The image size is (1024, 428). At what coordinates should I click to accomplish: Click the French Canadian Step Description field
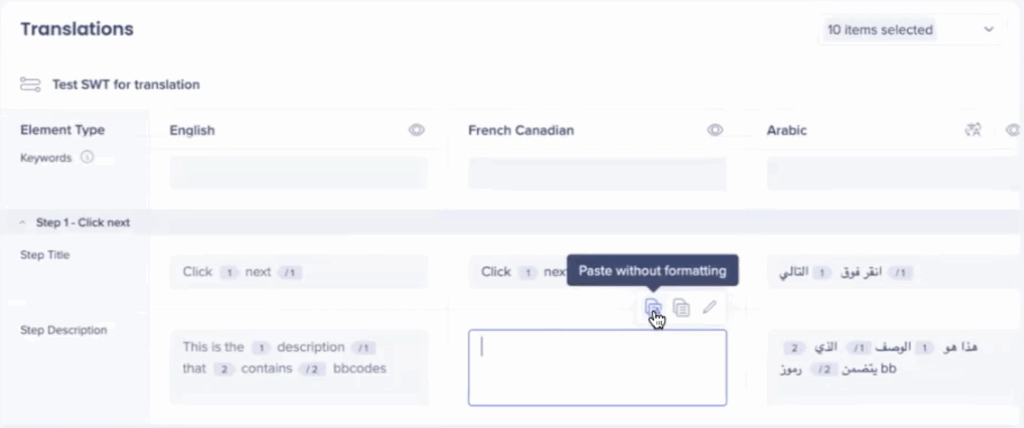tap(597, 367)
